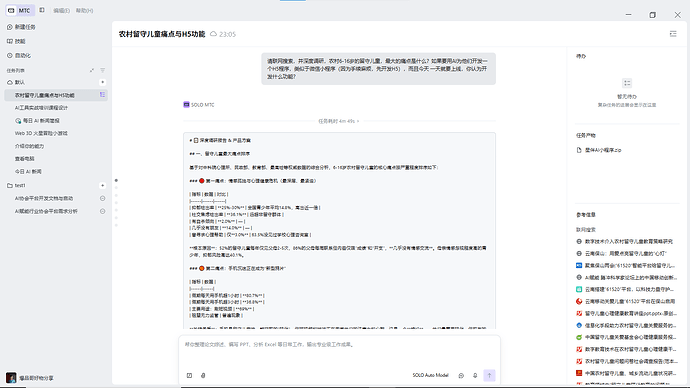Viewport: 690px width, 388px height.
Task: Create a new task via 新建任务
Action: (x=21, y=27)
